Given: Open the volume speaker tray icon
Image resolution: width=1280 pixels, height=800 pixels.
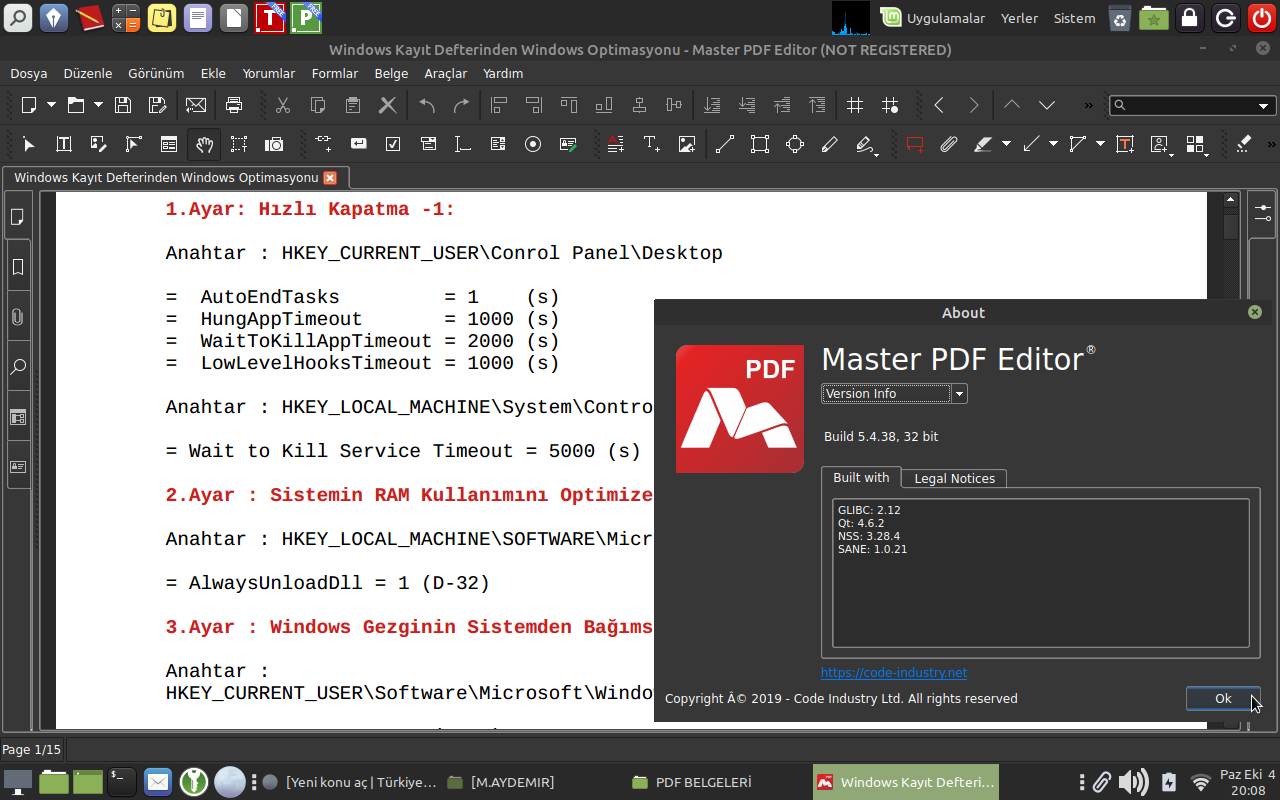Looking at the screenshot, I should point(1133,782).
